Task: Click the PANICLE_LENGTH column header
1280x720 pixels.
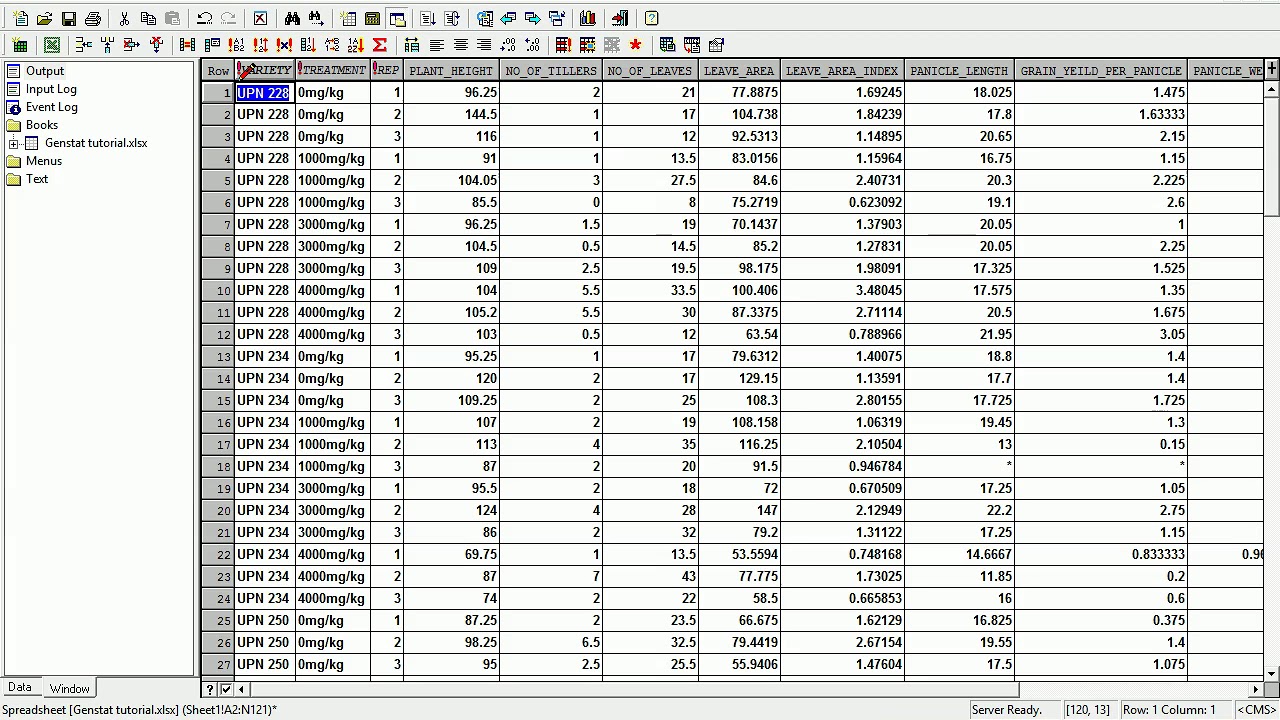Action: 959,71
